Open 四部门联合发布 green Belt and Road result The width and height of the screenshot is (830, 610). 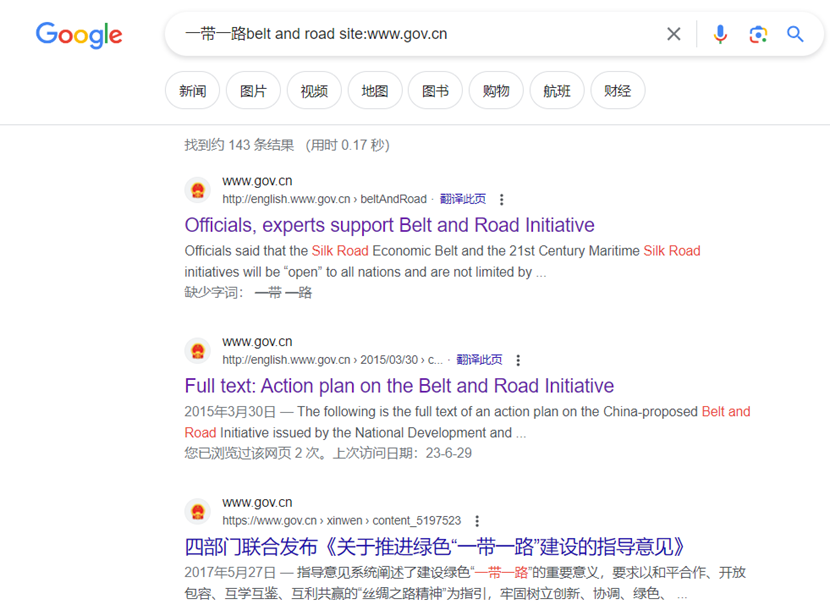click(435, 546)
